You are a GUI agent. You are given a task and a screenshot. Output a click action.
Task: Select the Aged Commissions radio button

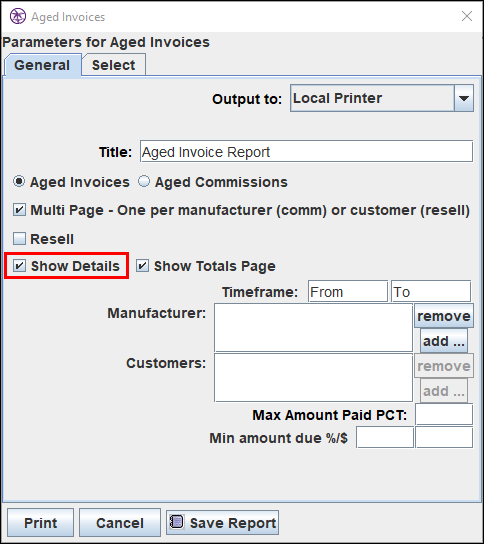click(144, 181)
